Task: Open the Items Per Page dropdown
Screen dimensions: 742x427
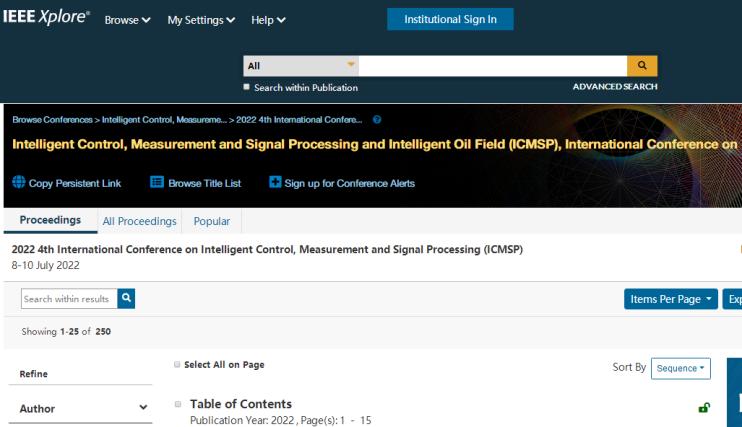Action: [x=668, y=299]
